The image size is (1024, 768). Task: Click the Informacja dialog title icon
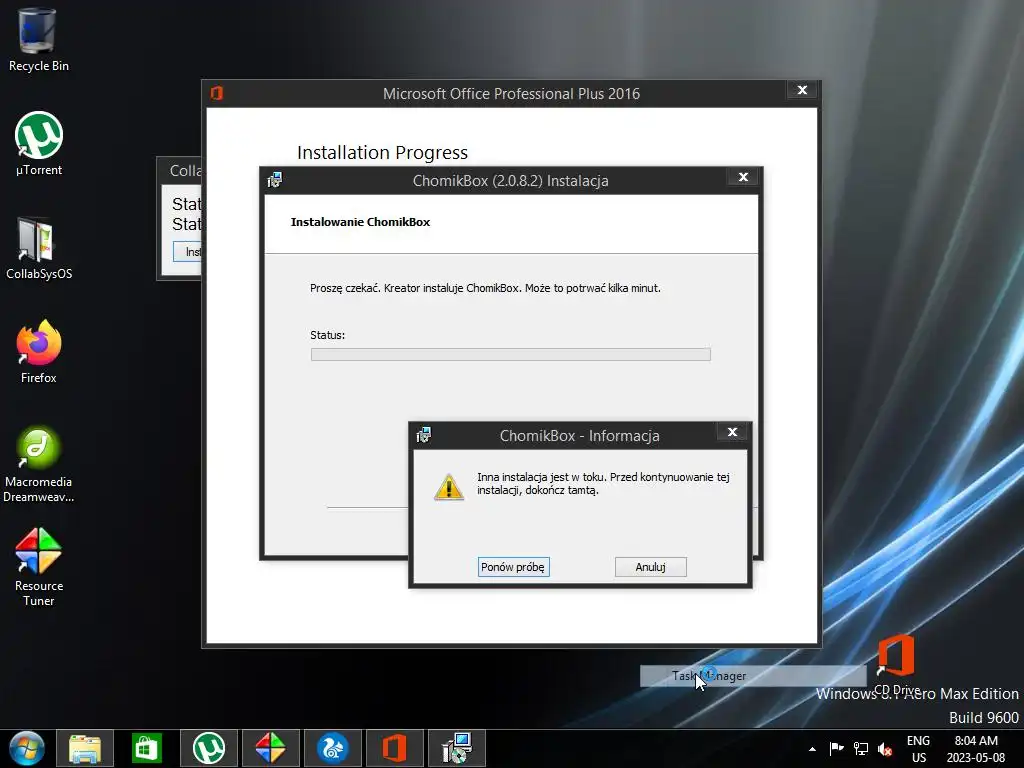[x=423, y=435]
